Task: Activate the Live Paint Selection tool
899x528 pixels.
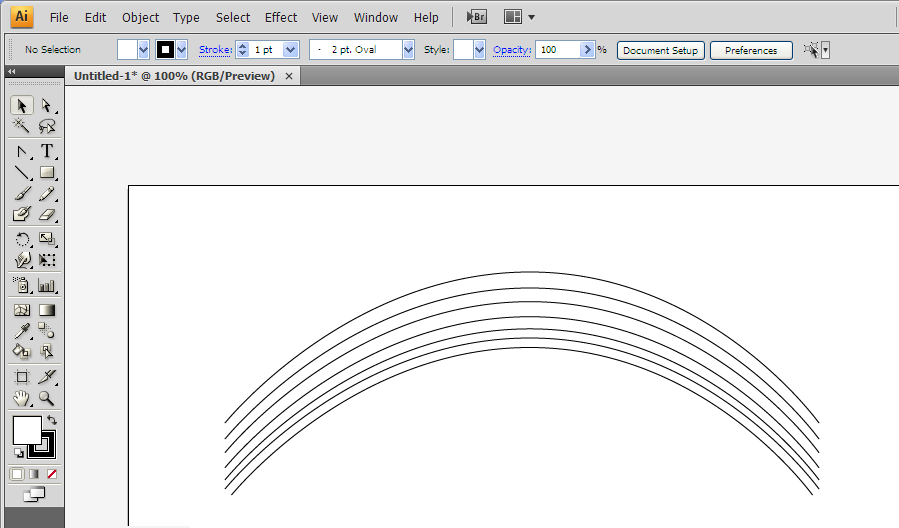Action: (46, 351)
